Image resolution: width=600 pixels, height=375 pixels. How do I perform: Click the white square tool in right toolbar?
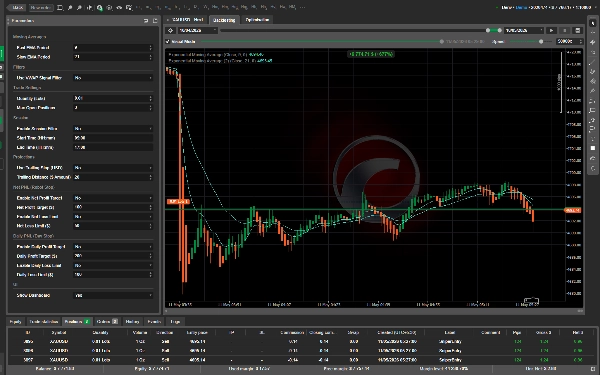[592, 148]
